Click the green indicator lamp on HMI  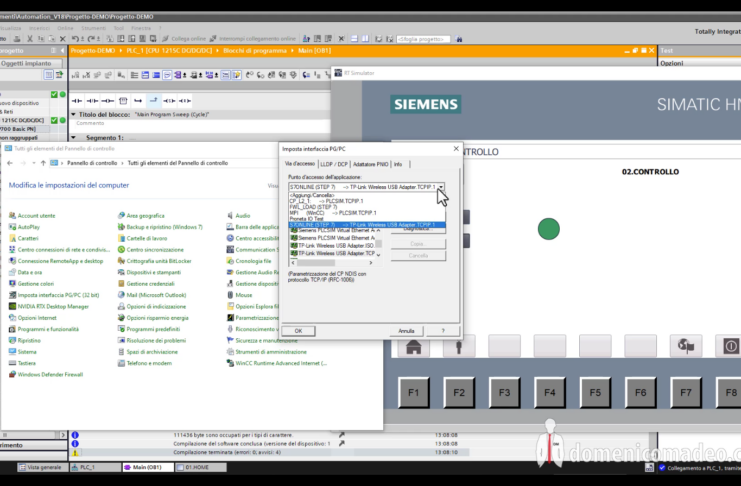click(549, 229)
